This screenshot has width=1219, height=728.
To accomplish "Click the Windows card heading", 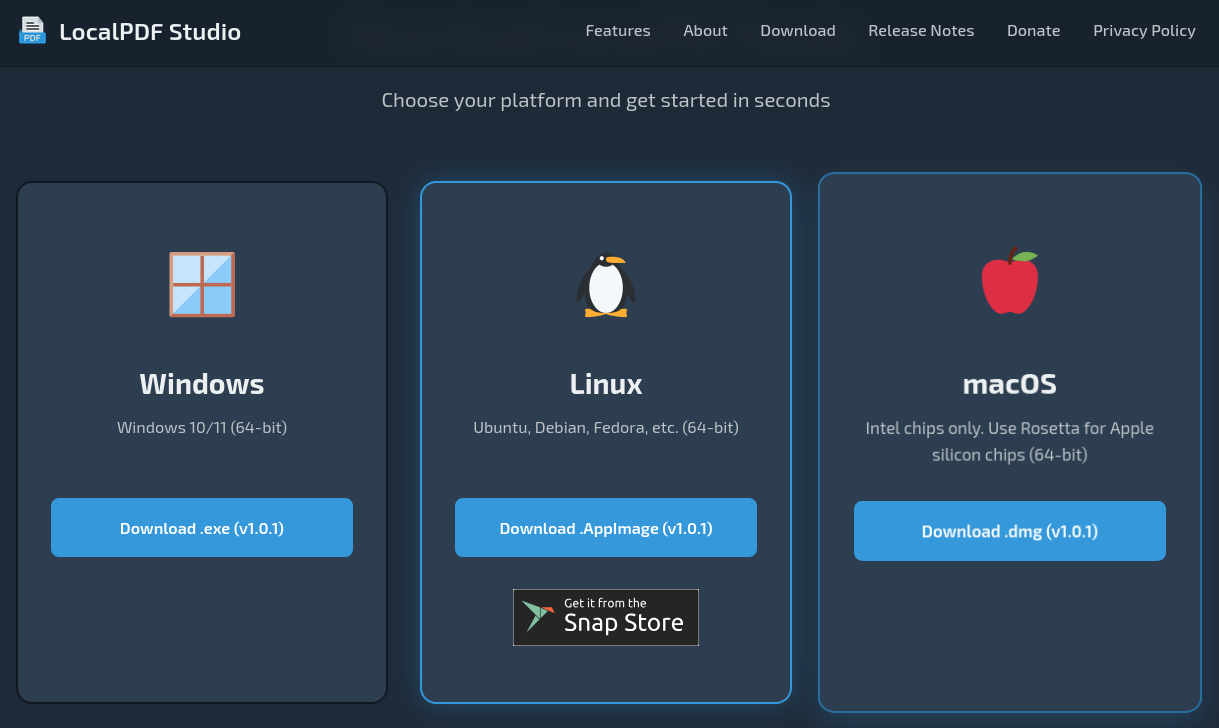I will 202,384.
